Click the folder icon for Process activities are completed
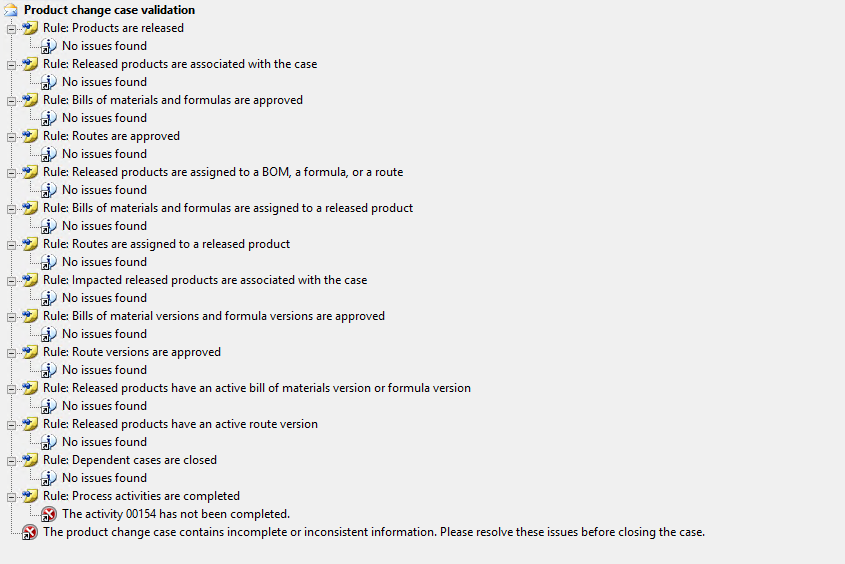This screenshot has width=845, height=564. click(x=30, y=496)
